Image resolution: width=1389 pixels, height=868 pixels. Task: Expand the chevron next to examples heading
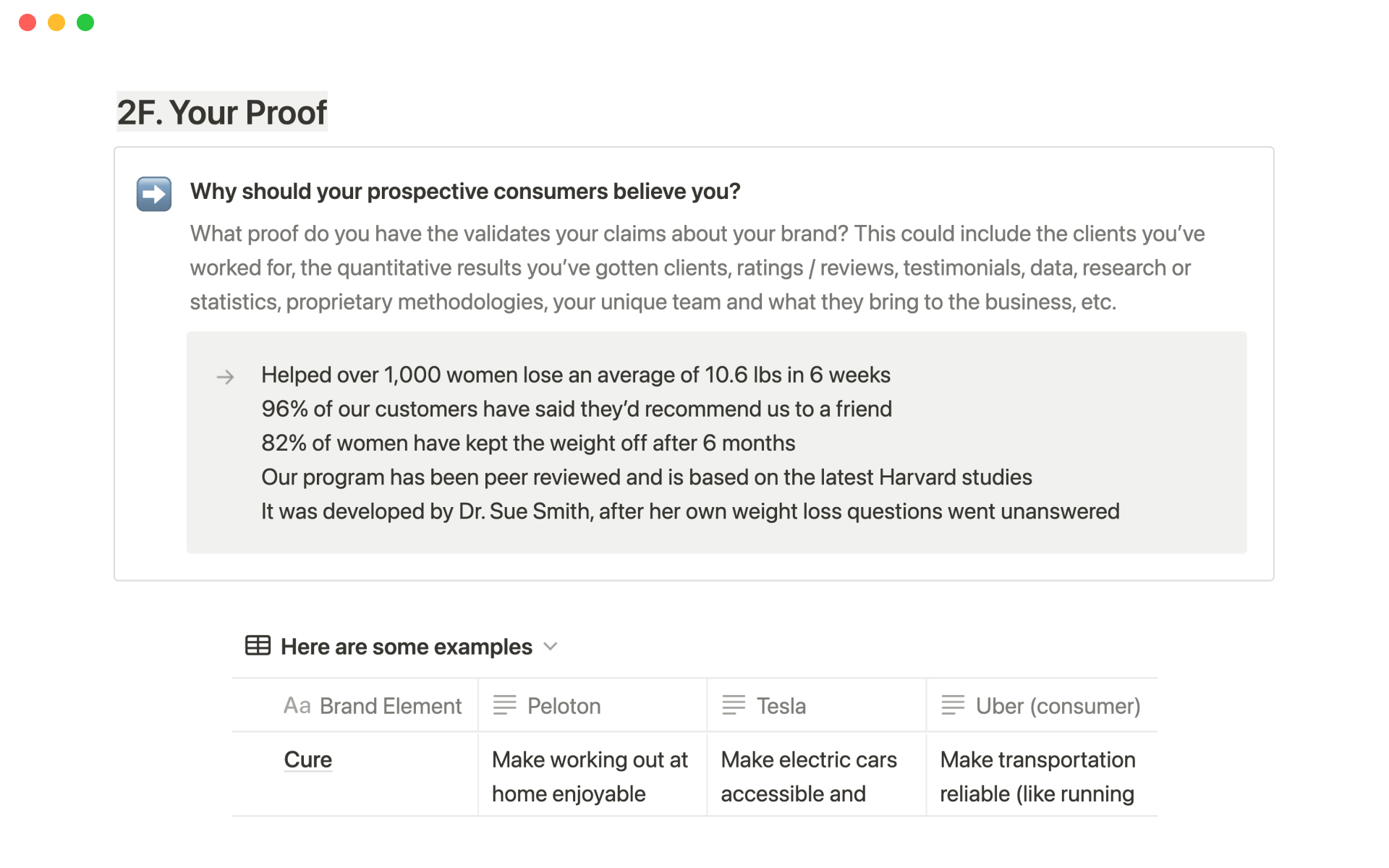pyautogui.click(x=551, y=646)
